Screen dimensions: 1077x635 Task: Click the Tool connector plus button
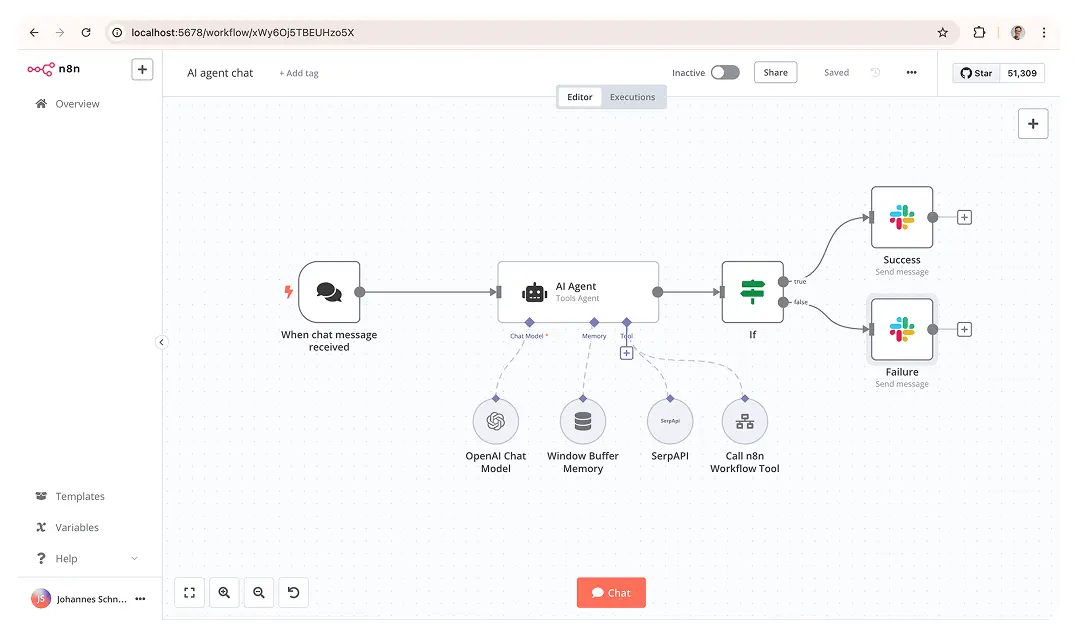626,353
